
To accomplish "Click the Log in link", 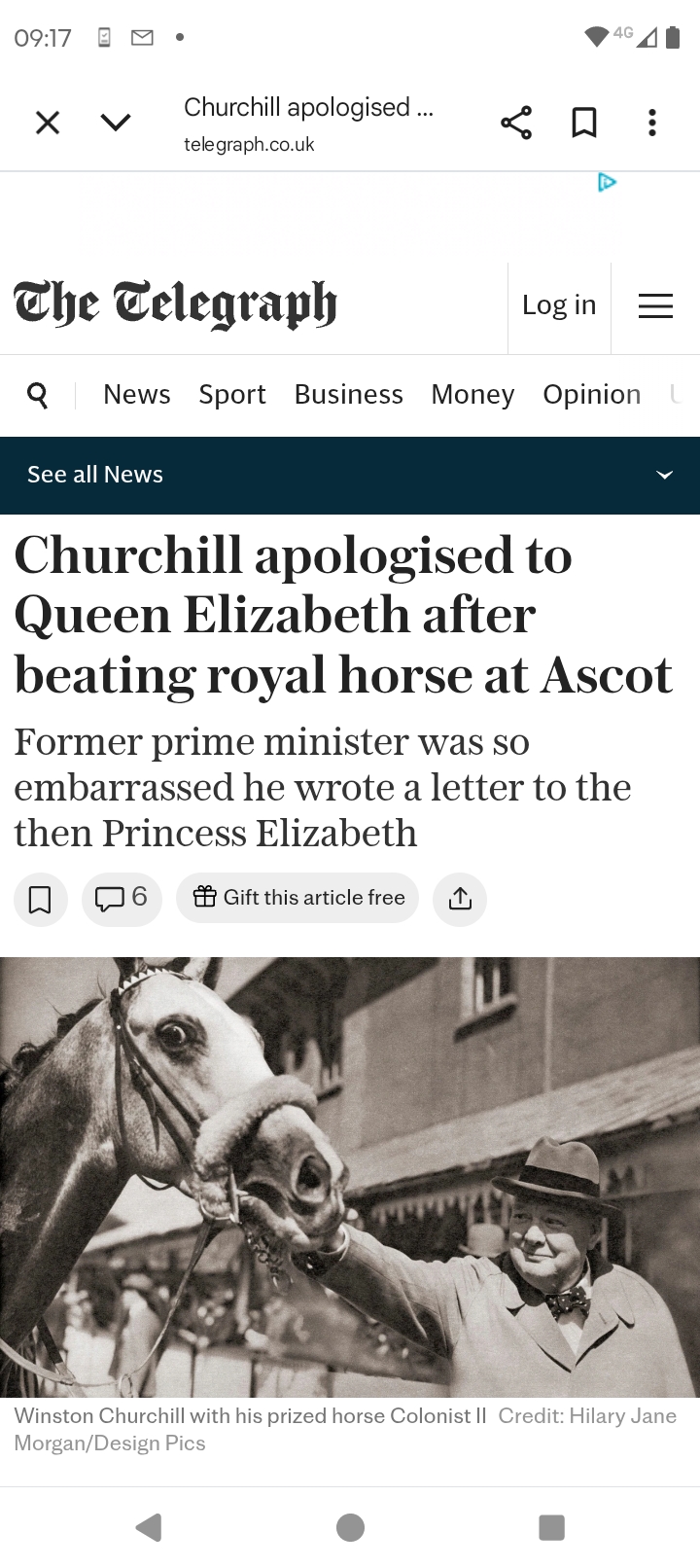I will click(559, 305).
